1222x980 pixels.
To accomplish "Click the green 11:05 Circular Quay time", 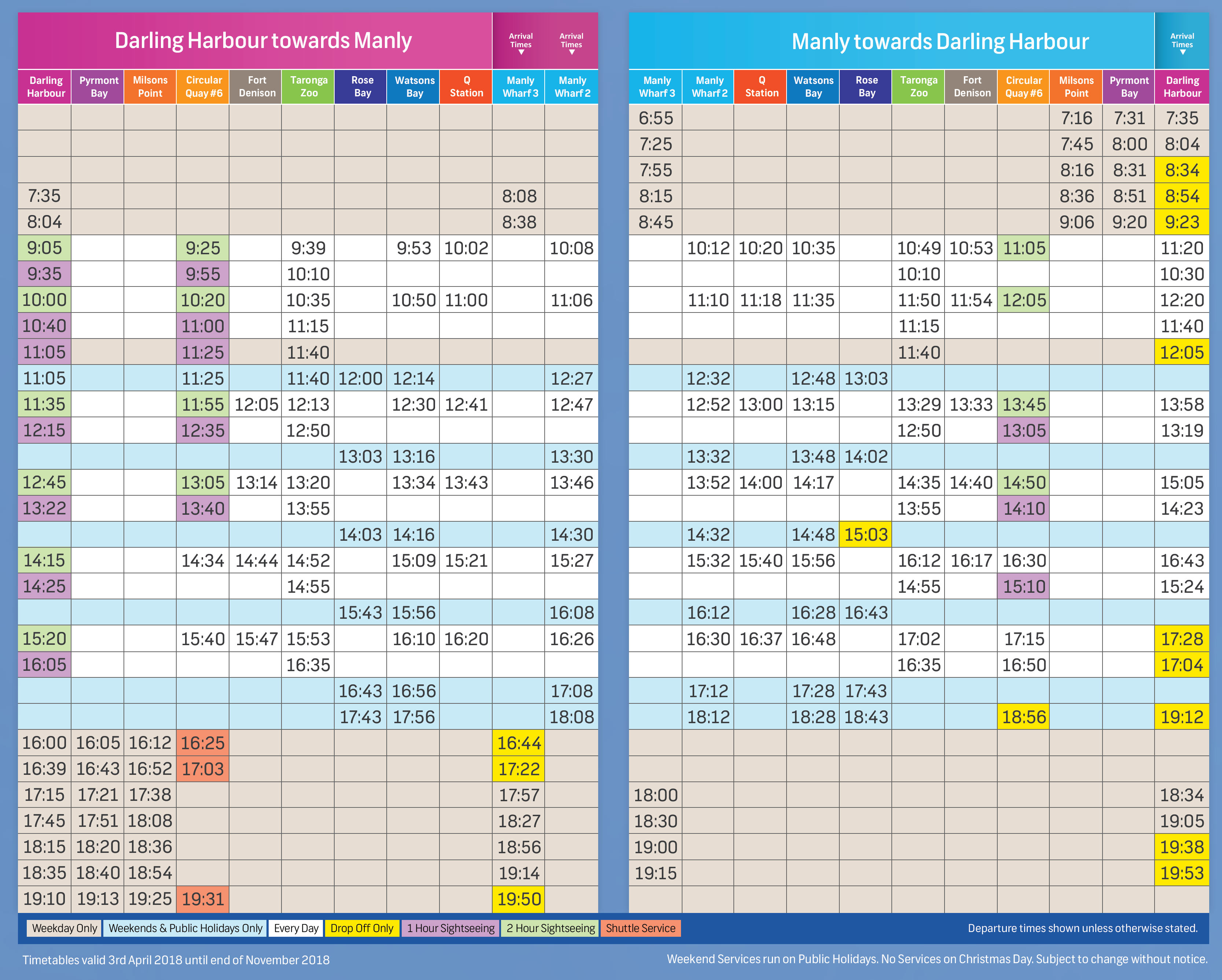I will pos(1024,248).
